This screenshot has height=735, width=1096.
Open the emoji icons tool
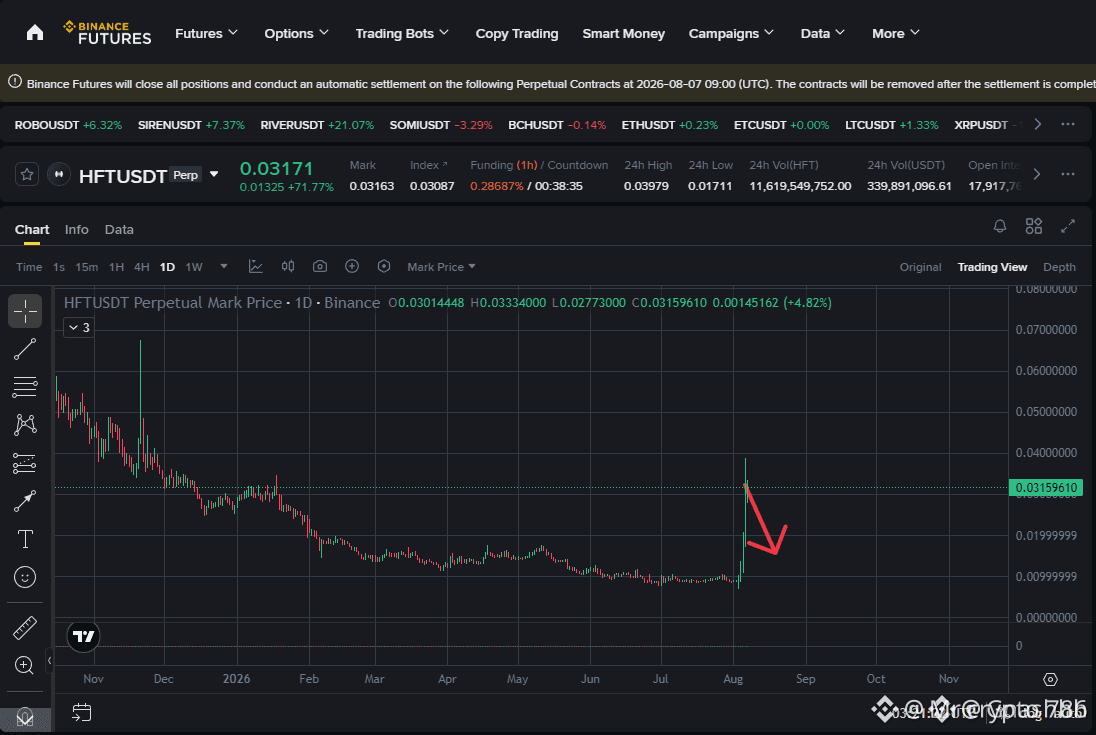coord(25,576)
